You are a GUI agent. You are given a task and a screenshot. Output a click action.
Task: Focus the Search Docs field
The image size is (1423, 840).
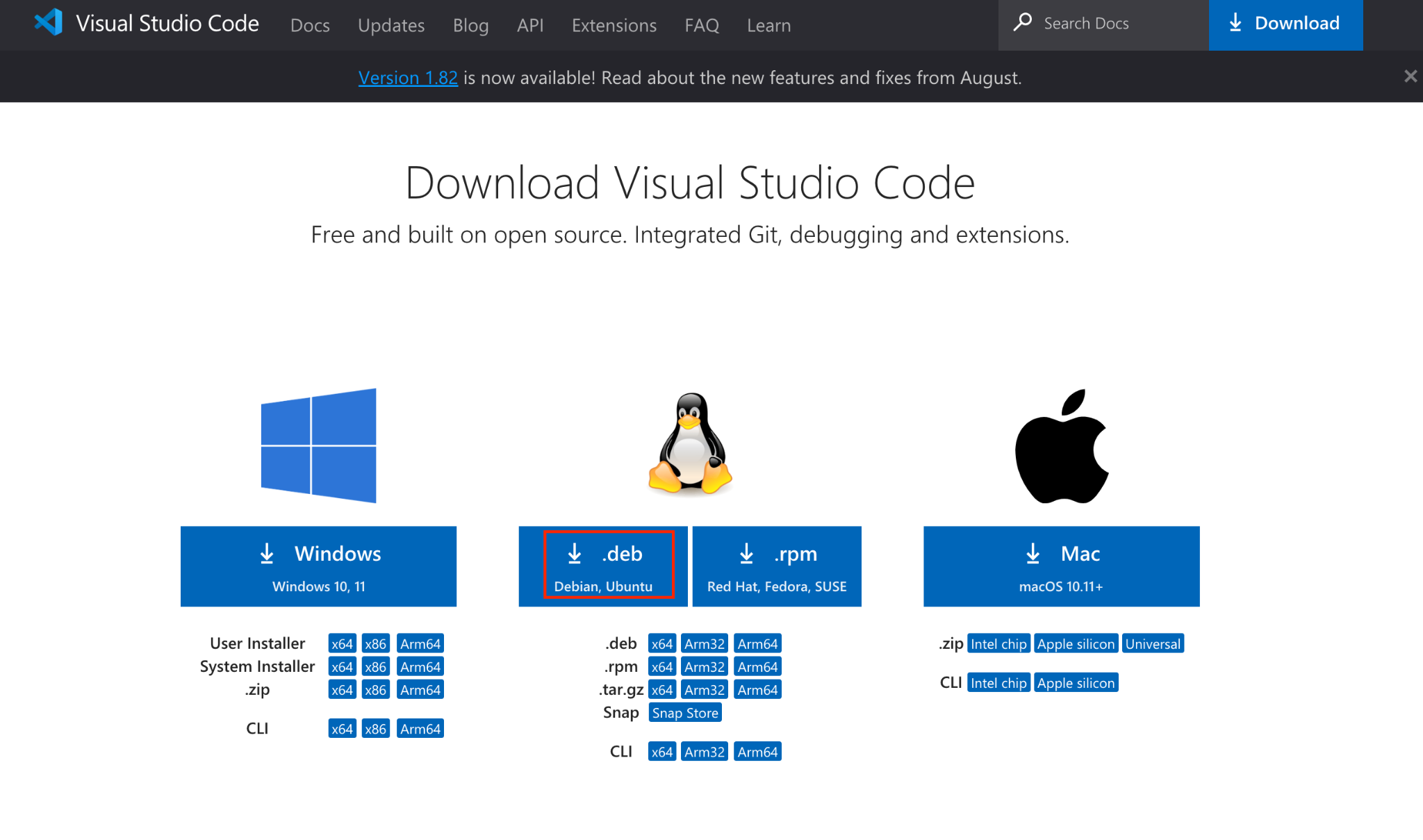point(1103,24)
